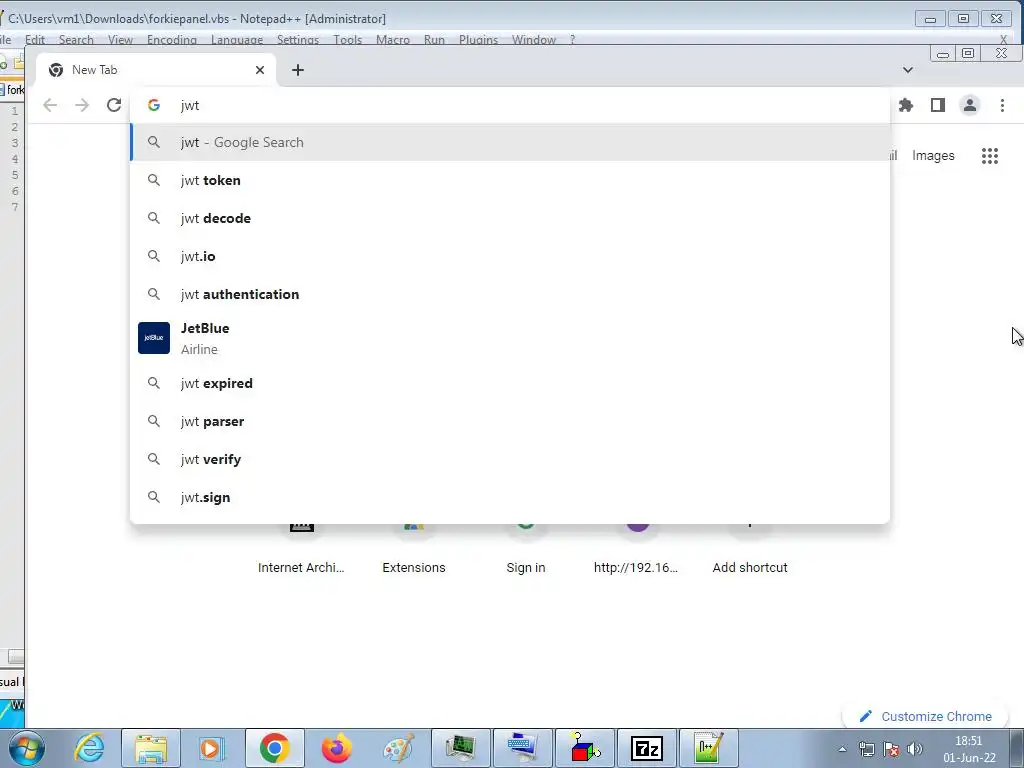
Task: Open the 7-Zip taskbar icon
Action: click(647, 748)
